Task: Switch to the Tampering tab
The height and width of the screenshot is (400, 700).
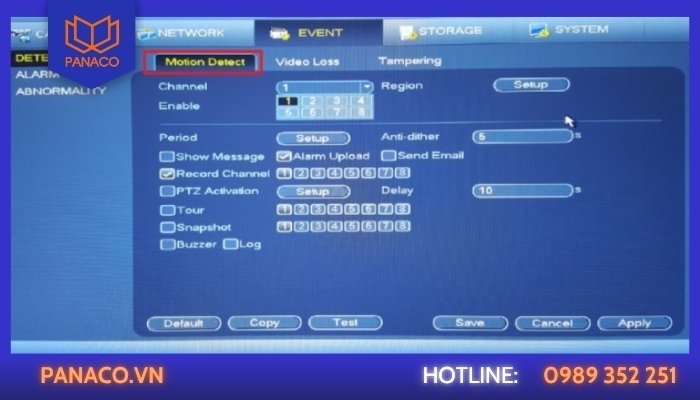Action: pyautogui.click(x=409, y=61)
